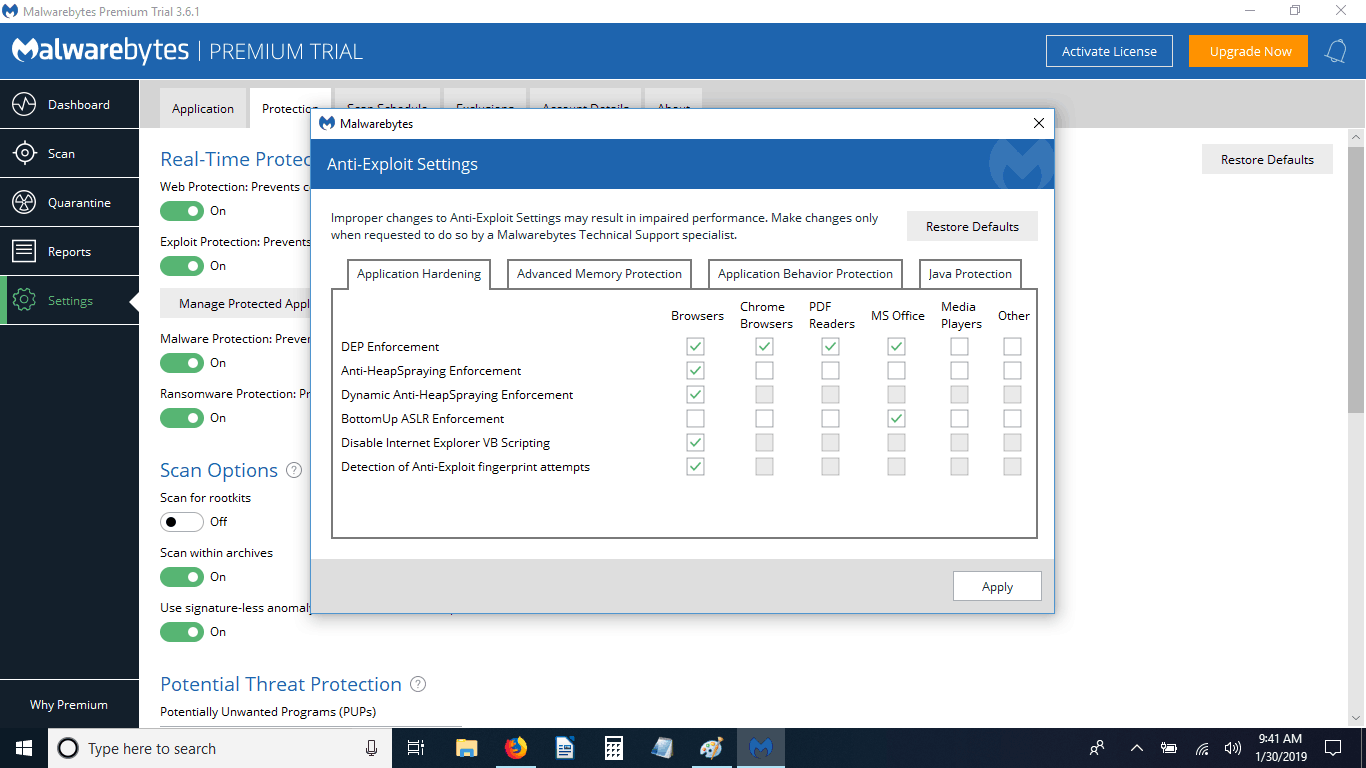Open the People icon in system tray

click(1097, 748)
